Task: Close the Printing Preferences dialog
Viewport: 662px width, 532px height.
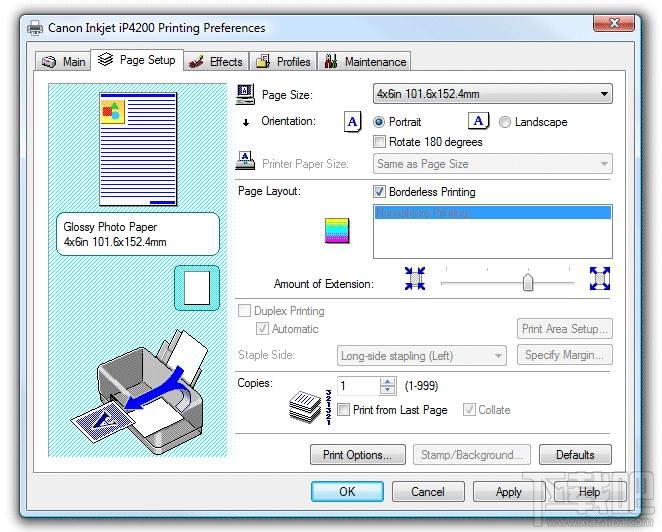Action: click(614, 23)
